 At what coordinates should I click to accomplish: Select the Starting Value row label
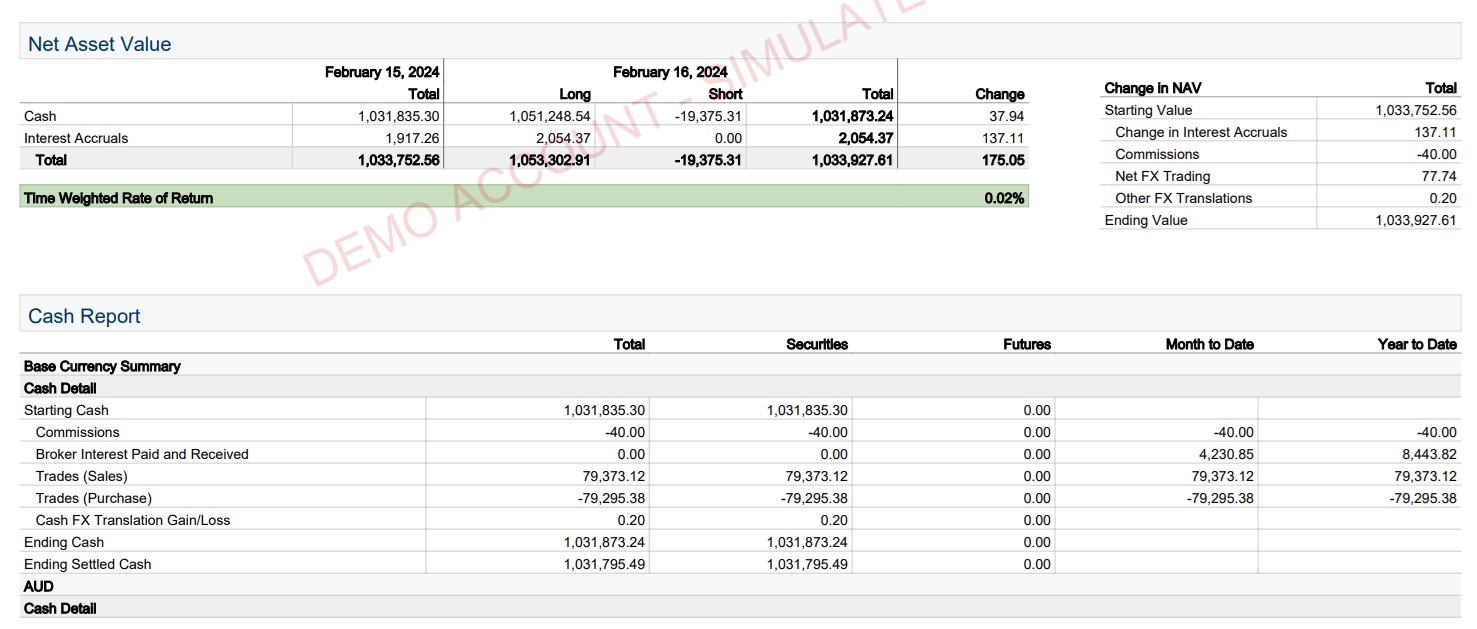pyautogui.click(x=1148, y=110)
